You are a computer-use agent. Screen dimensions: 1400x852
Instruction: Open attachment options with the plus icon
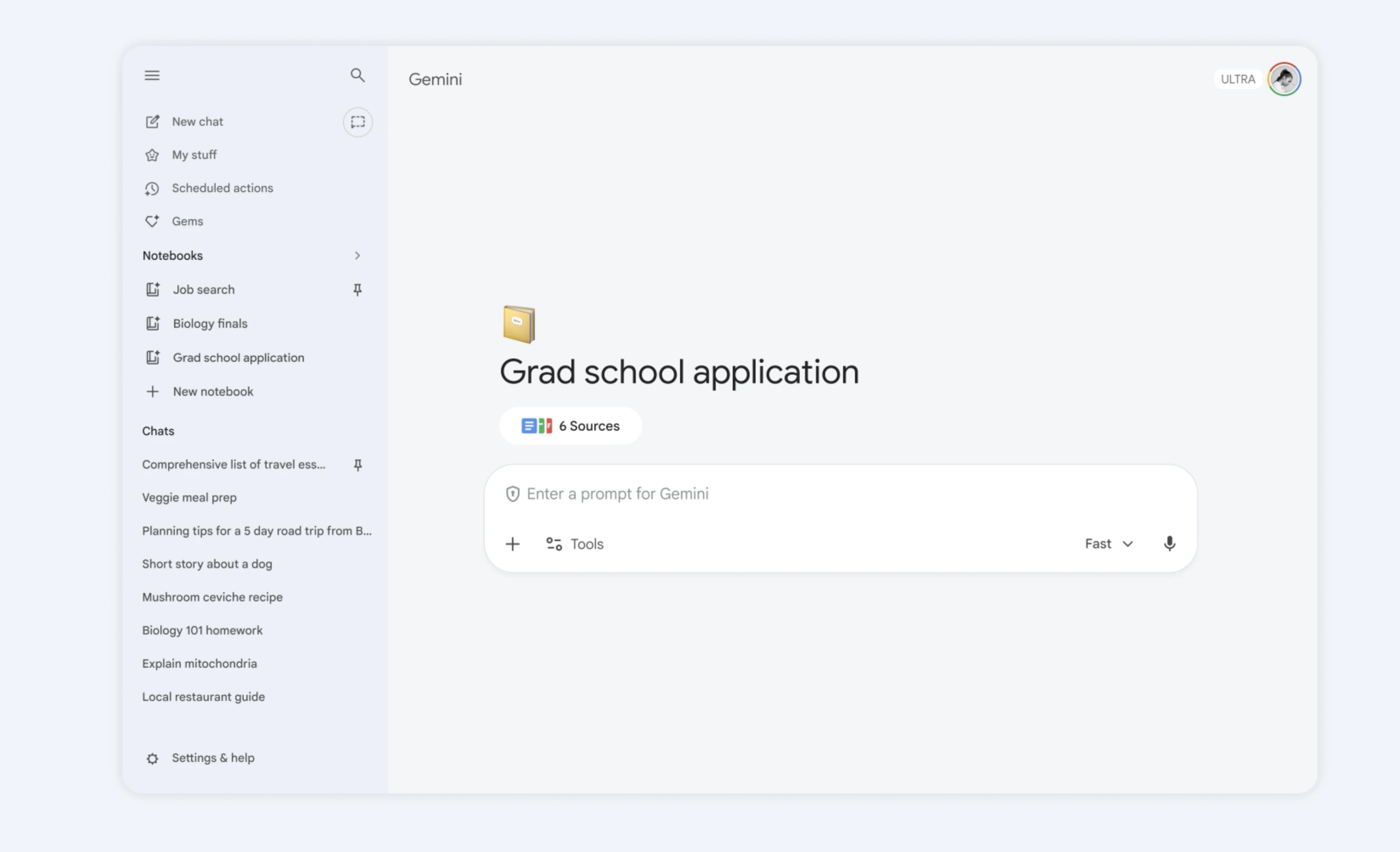pyautogui.click(x=512, y=544)
